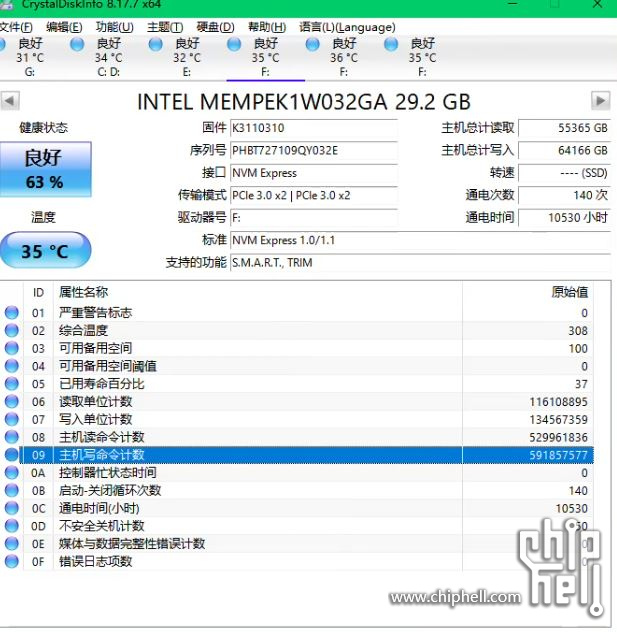
Task: Click status orb of row 0B 启动-关闭循环次数
Action: 11,491
